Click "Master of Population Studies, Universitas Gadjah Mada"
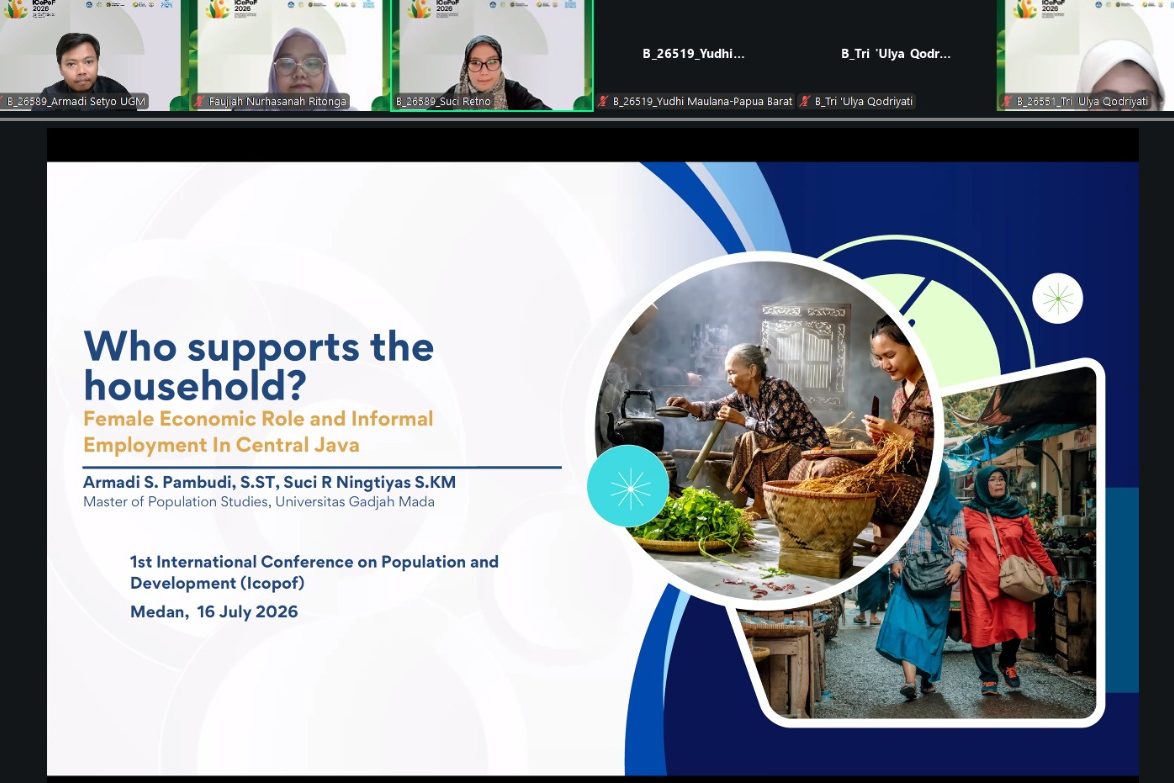Image resolution: width=1174 pixels, height=783 pixels. coord(258,502)
